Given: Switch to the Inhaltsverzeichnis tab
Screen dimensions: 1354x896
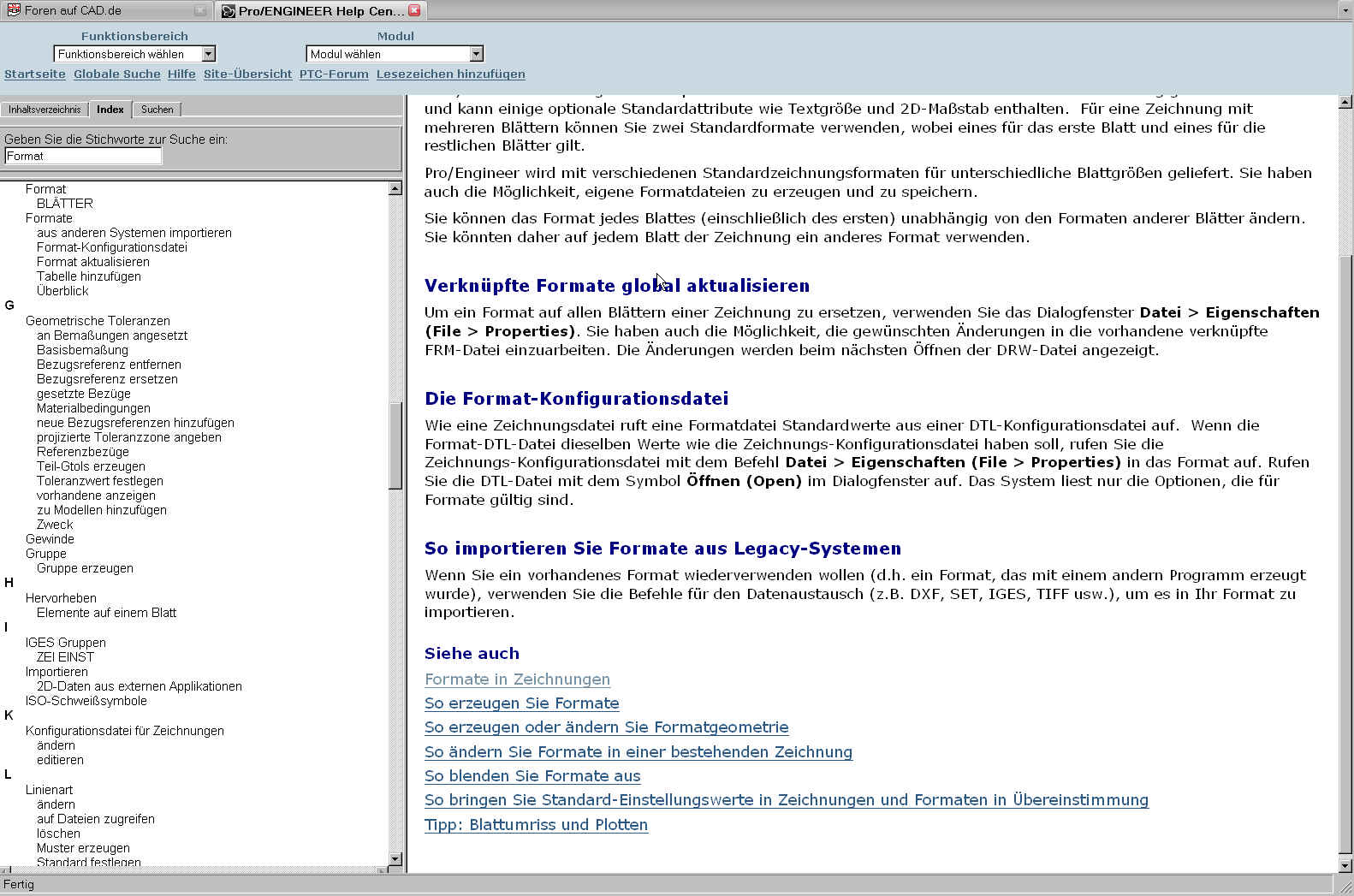Looking at the screenshot, I should [x=45, y=110].
